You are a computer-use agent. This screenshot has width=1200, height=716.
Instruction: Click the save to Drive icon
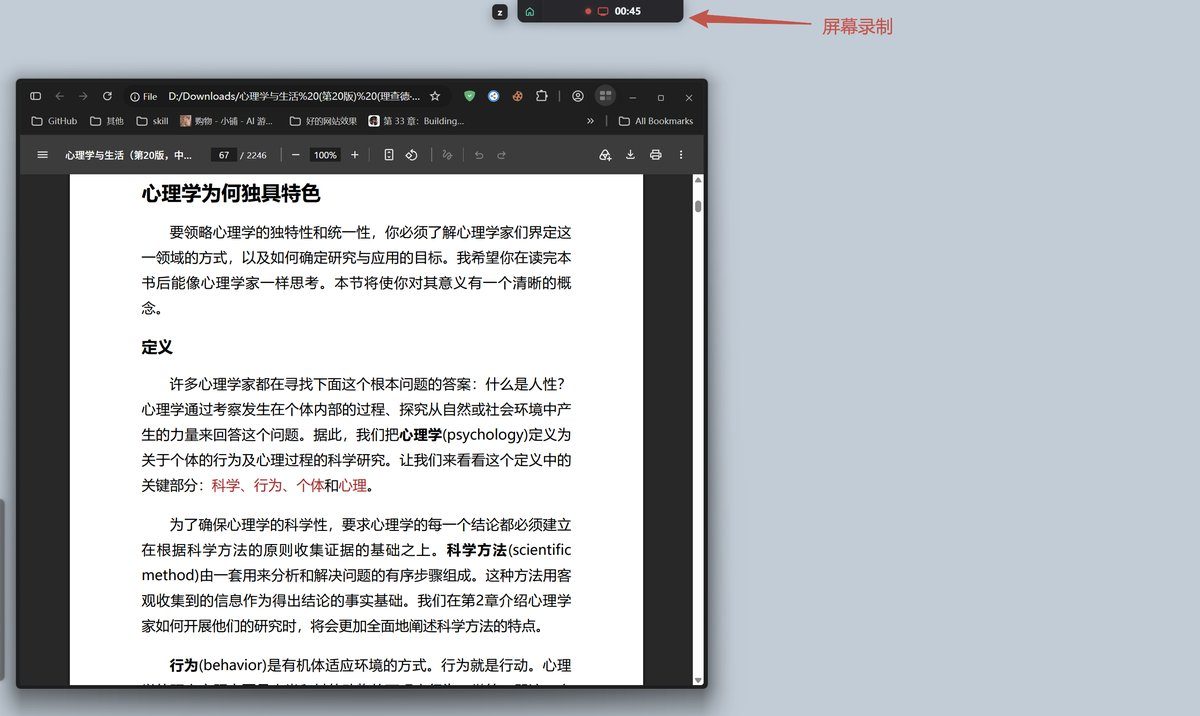coord(605,155)
